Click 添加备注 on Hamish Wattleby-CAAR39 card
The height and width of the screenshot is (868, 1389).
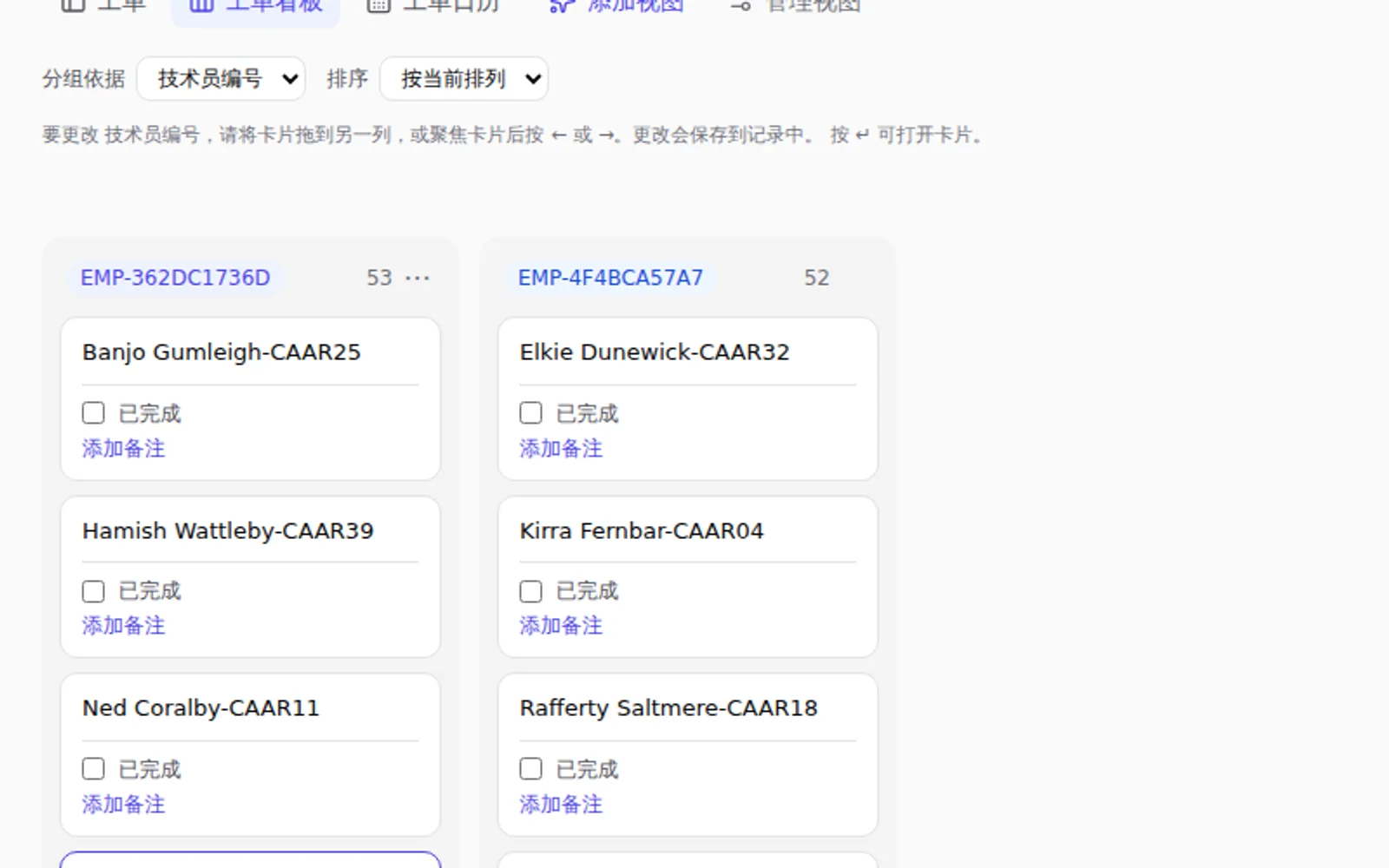(x=123, y=626)
